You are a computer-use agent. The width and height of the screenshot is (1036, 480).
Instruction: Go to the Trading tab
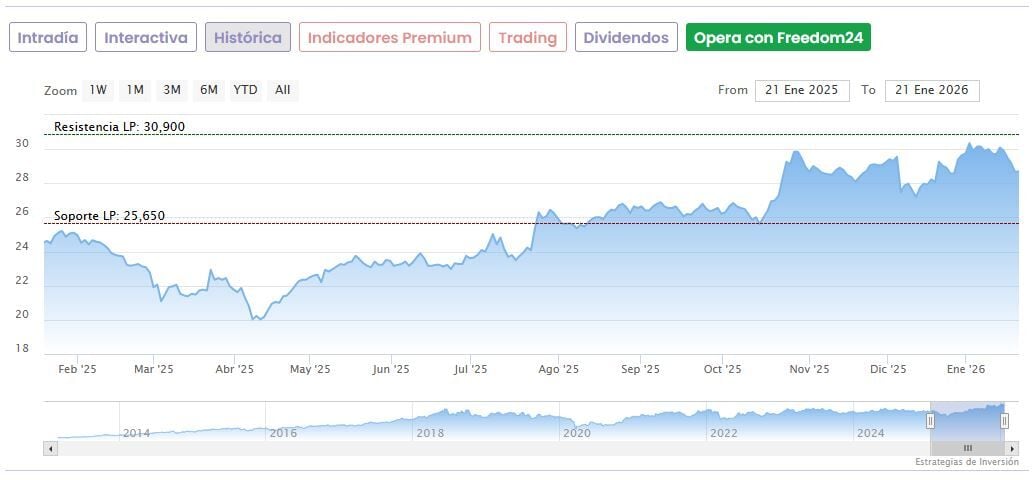[x=528, y=38]
